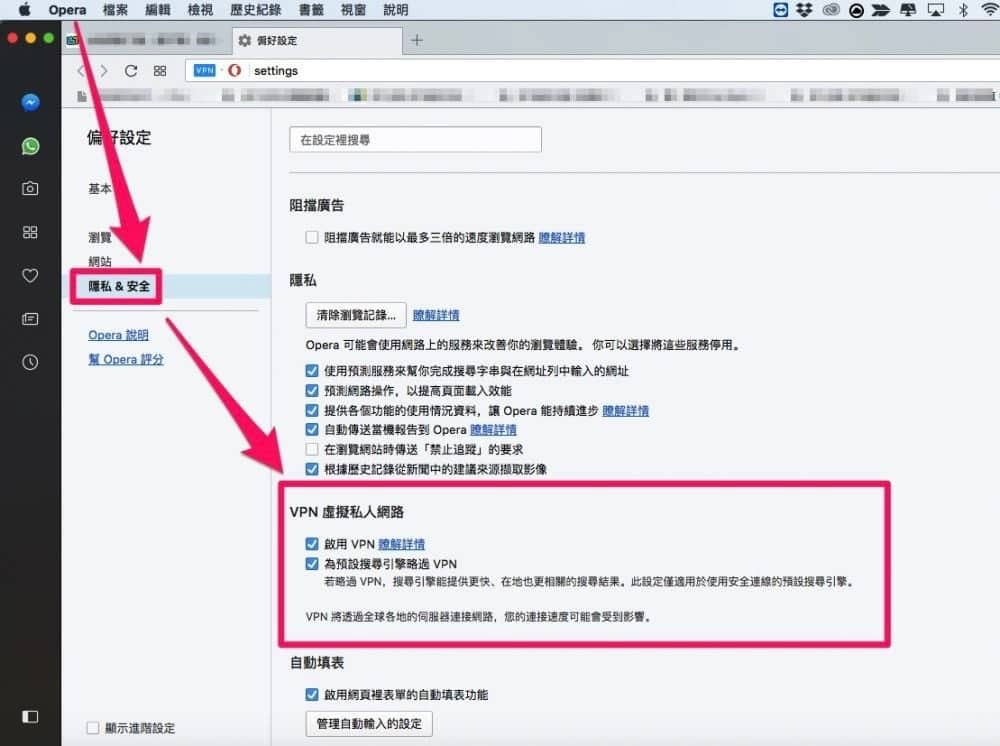Click the Bluetooth menu bar icon
This screenshot has width=1000, height=746.
tap(963, 10)
